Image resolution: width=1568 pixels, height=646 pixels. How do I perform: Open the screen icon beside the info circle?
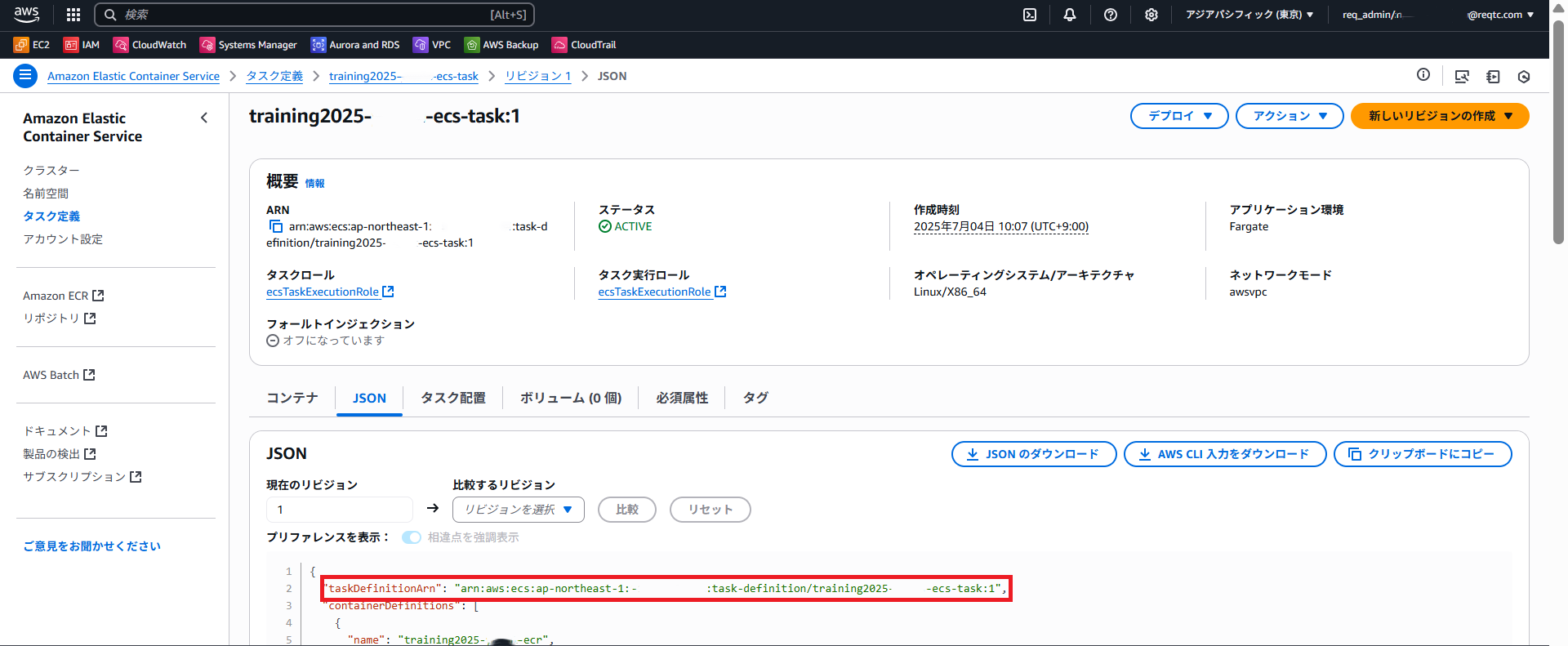pos(1462,76)
